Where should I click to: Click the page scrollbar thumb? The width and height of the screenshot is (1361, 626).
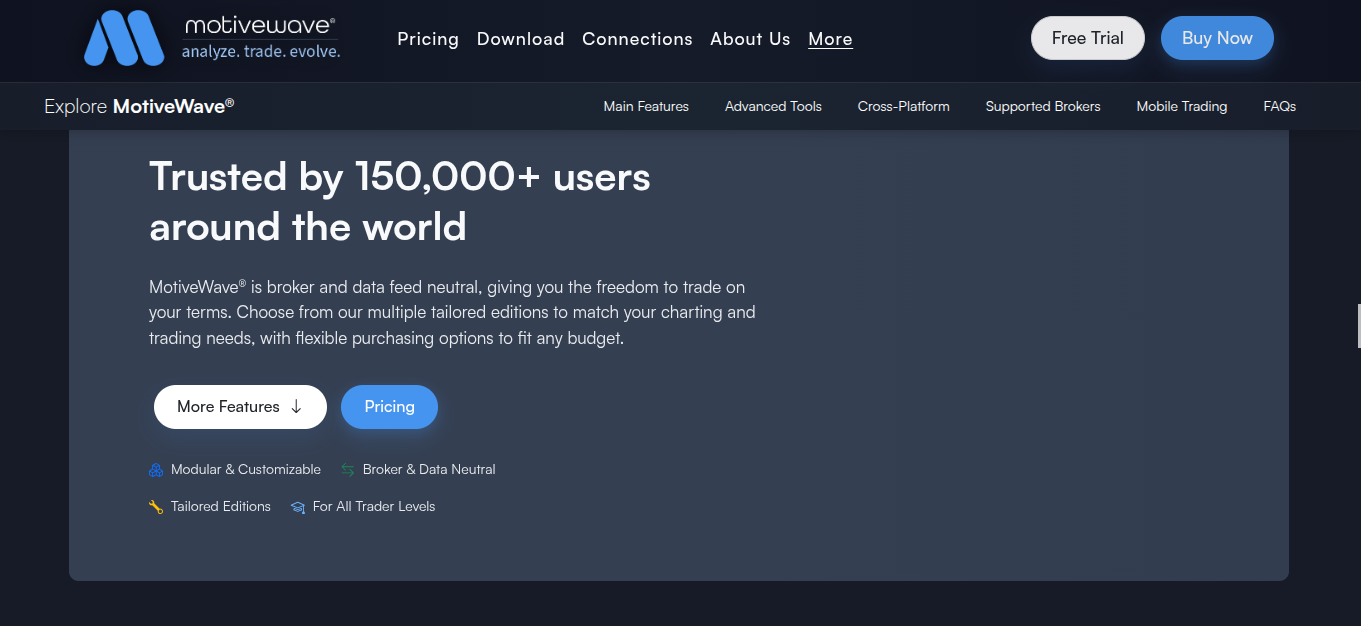[1358, 326]
